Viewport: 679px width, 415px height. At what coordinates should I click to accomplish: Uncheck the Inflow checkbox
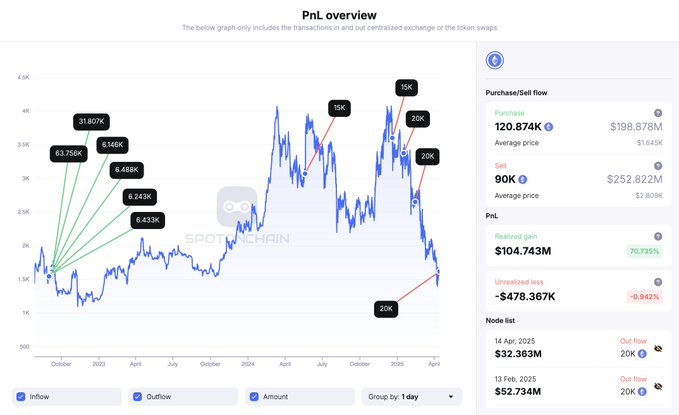pos(22,396)
